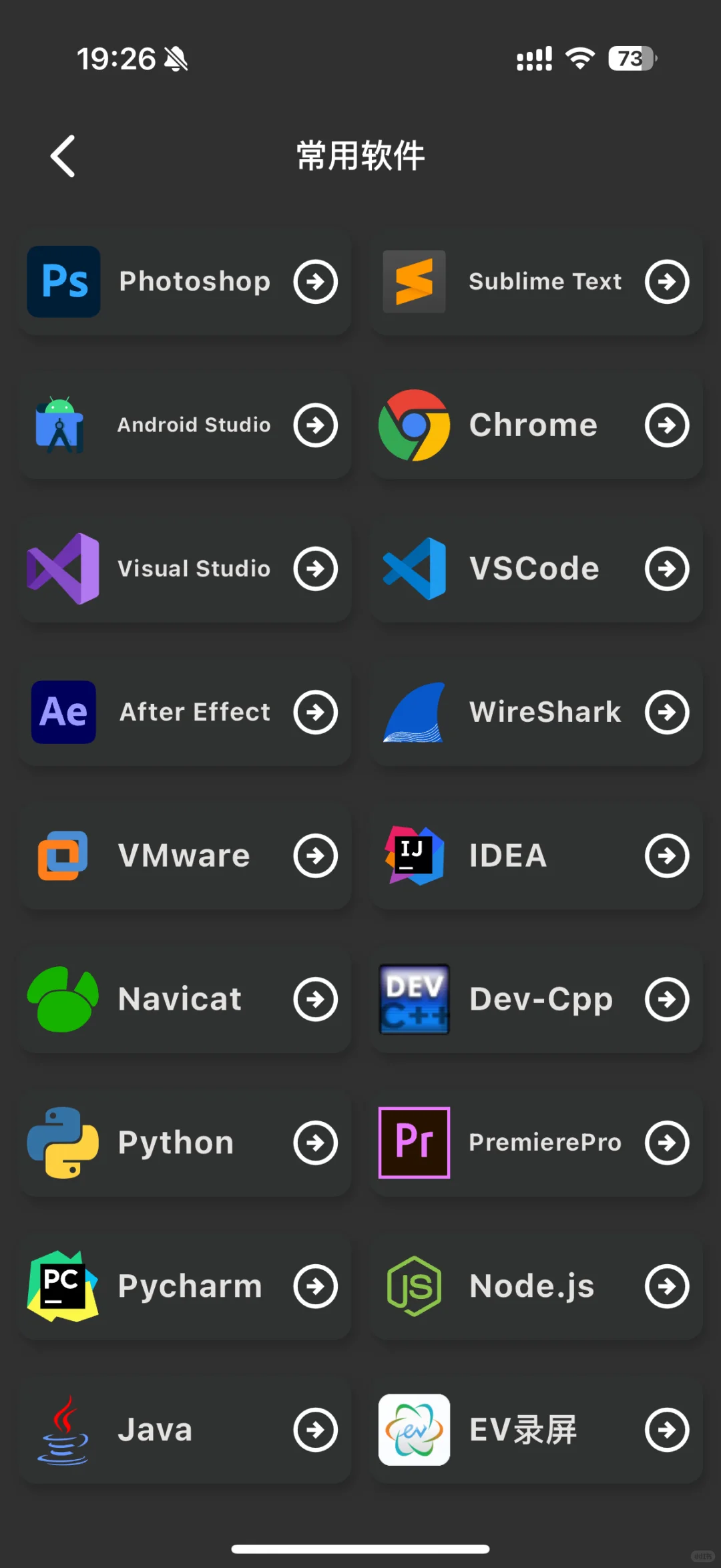Open VMware with its circled arrow
Viewport: 721px width, 1568px height.
[x=315, y=855]
